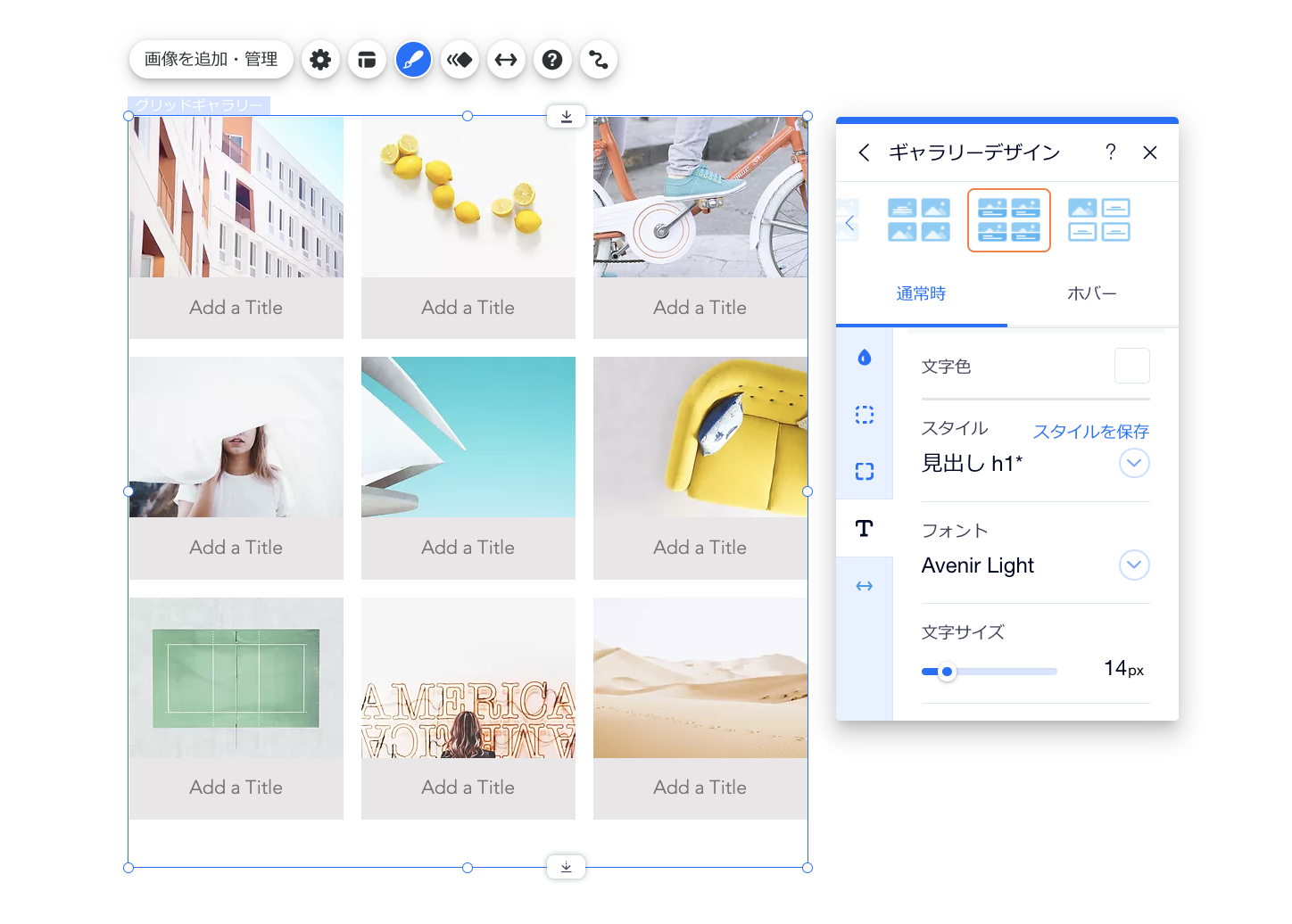This screenshot has width=1292, height=924.
Task: Click the top download handle of gallery
Action: pyautogui.click(x=567, y=116)
